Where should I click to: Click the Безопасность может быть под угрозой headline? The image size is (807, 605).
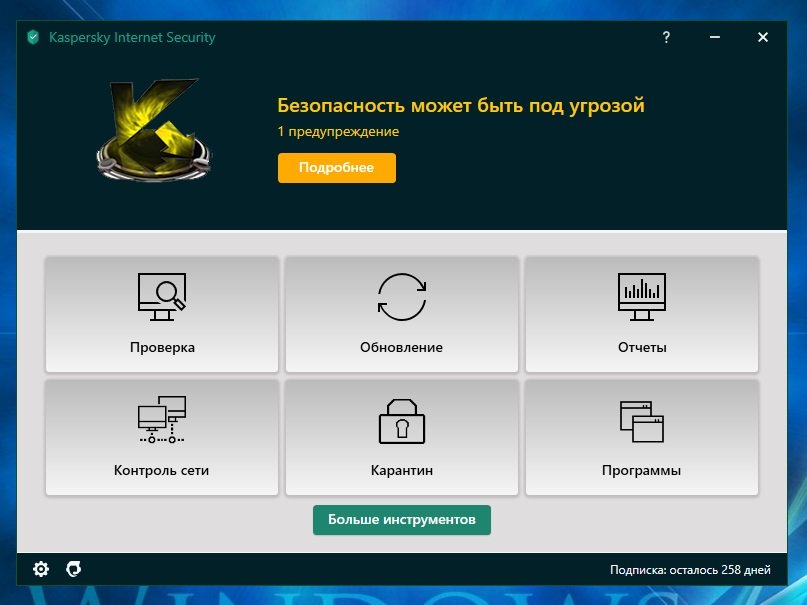(461, 106)
